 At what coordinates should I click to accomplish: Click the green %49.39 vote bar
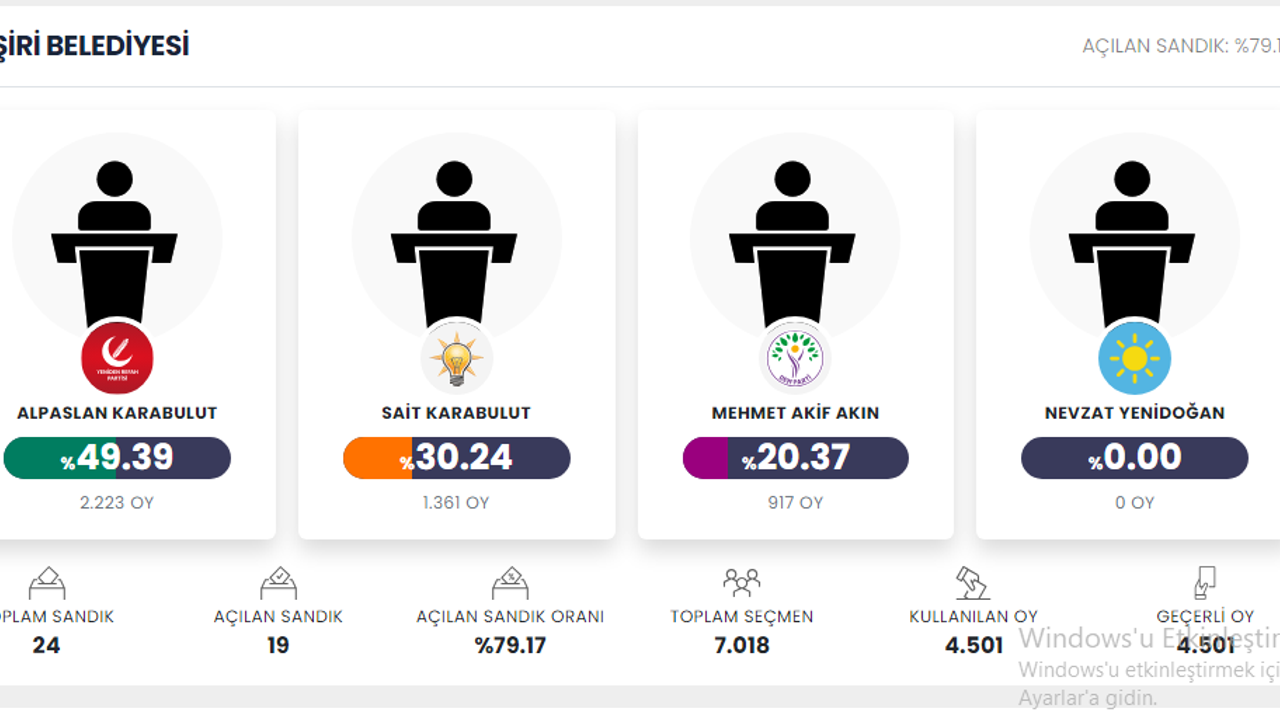tap(117, 458)
